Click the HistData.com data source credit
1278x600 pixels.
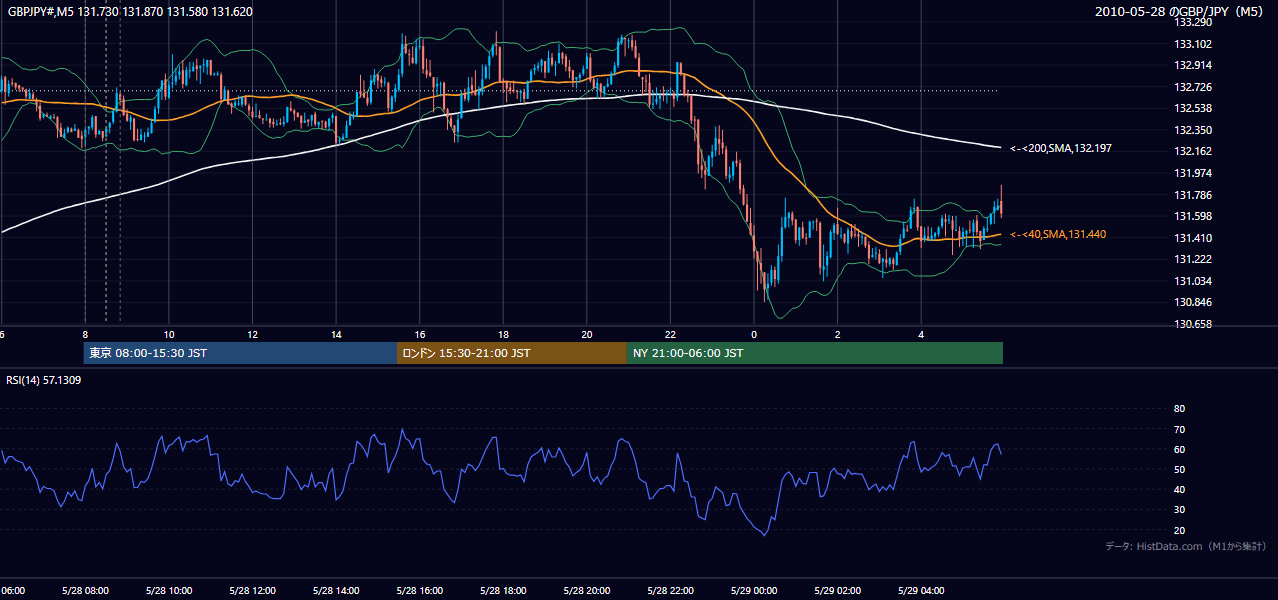point(1186,546)
